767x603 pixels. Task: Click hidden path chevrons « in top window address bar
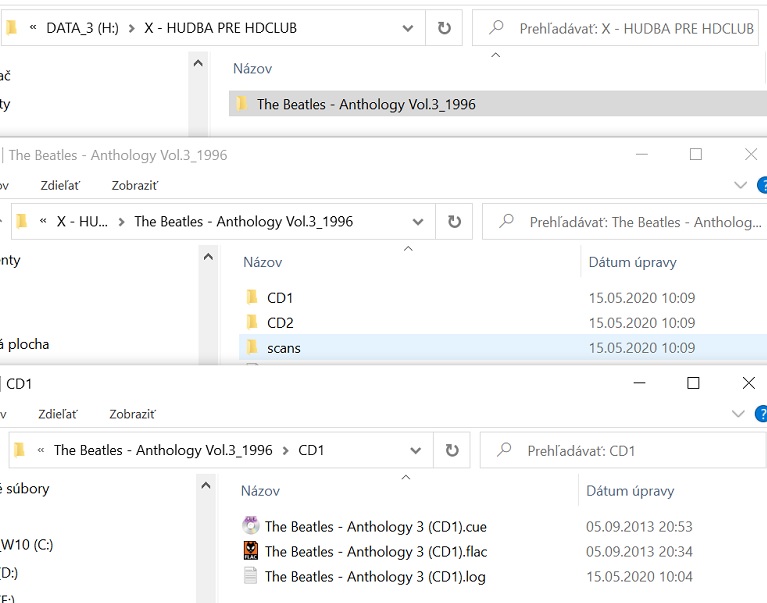point(33,27)
